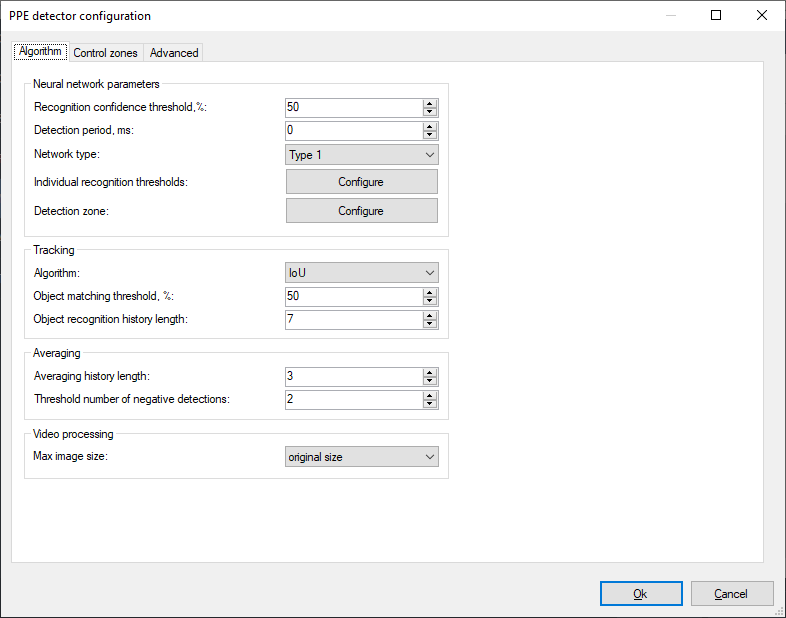Click the Object matching threshold input field
The width and height of the screenshot is (786, 618).
[352, 296]
